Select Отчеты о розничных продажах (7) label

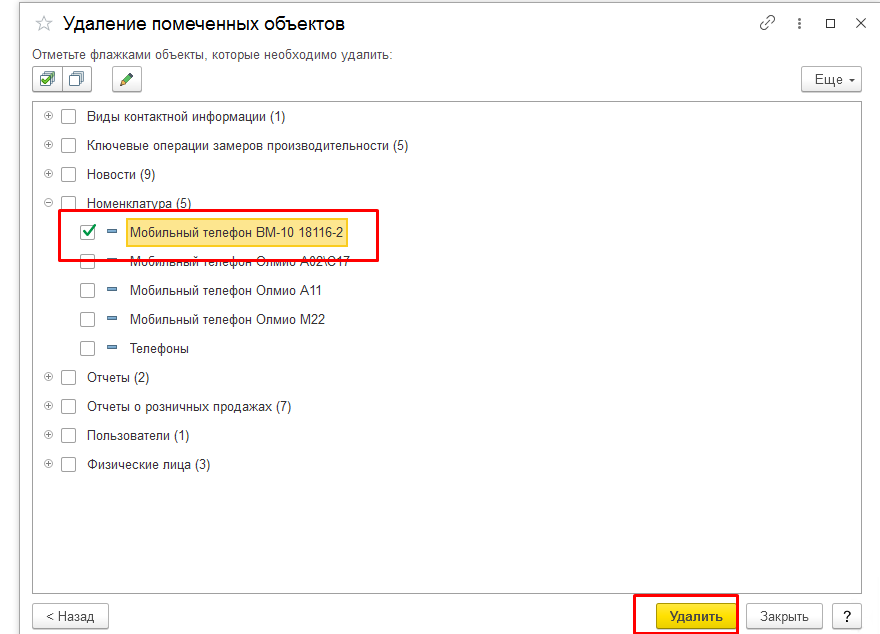tap(189, 407)
